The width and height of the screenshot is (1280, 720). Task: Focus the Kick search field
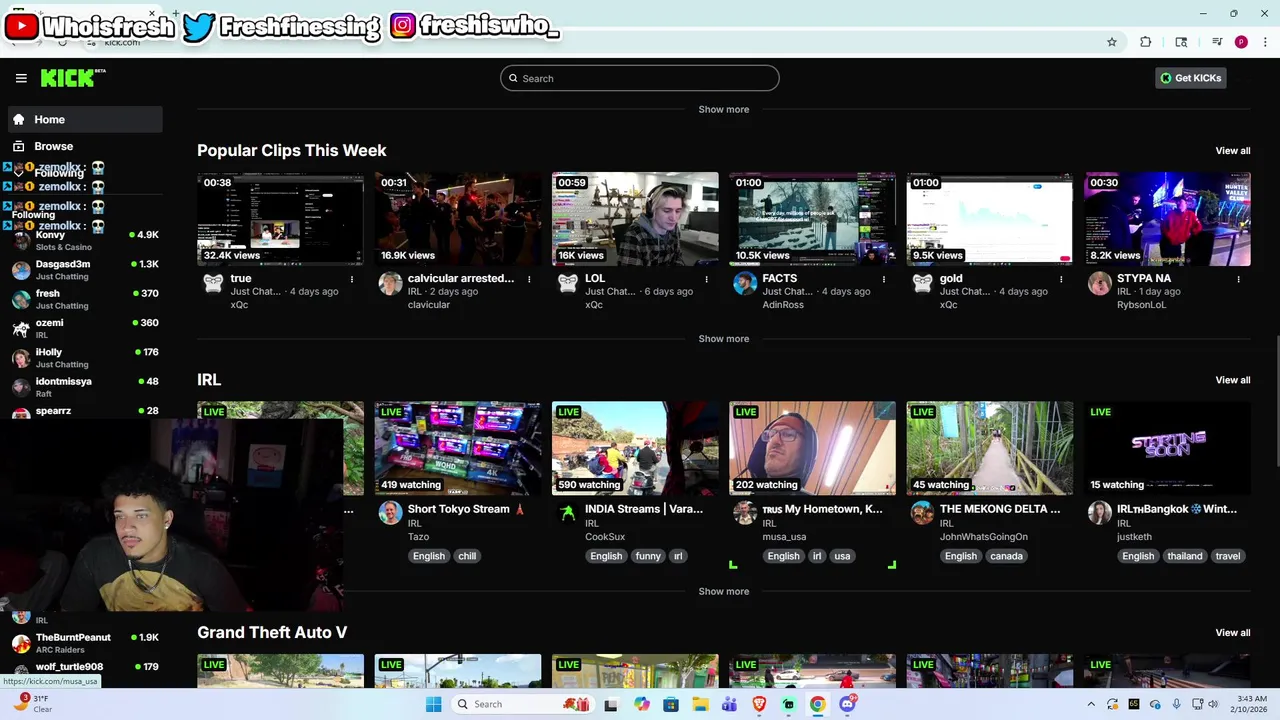pyautogui.click(x=640, y=78)
